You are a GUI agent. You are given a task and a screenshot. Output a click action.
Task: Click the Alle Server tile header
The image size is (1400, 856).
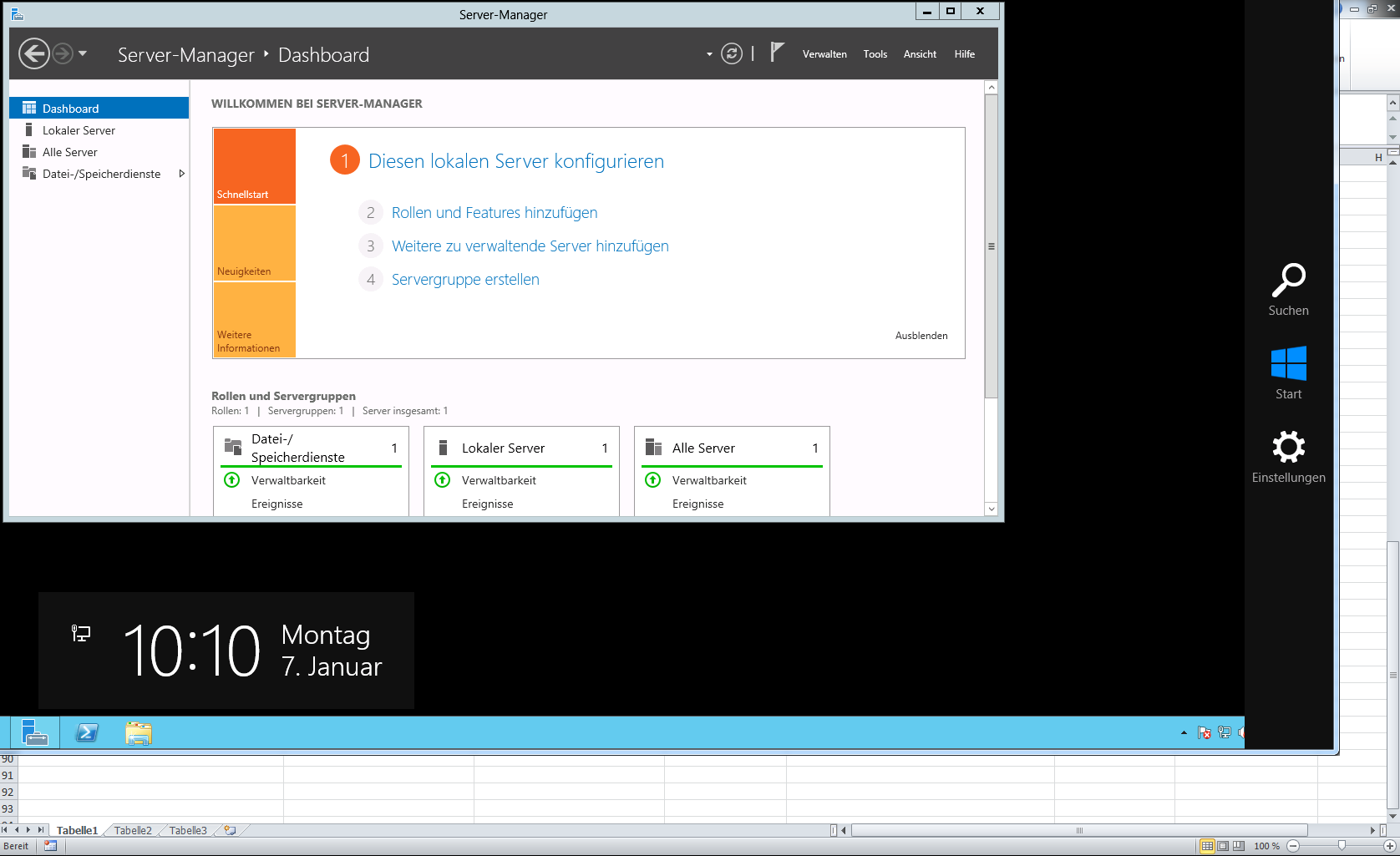click(732, 448)
